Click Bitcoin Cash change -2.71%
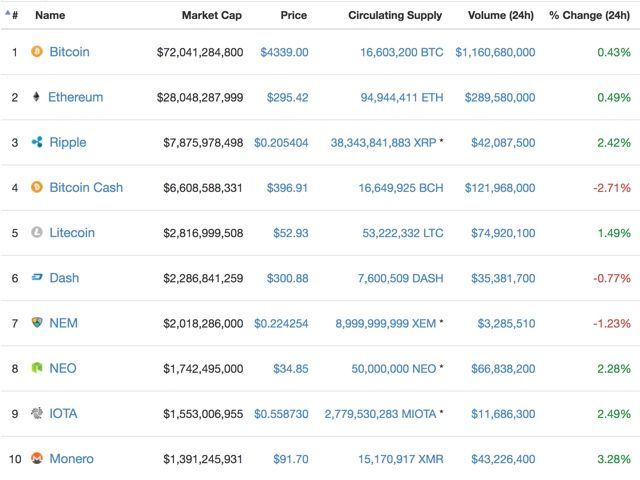The height and width of the screenshot is (480, 640). (x=612, y=188)
